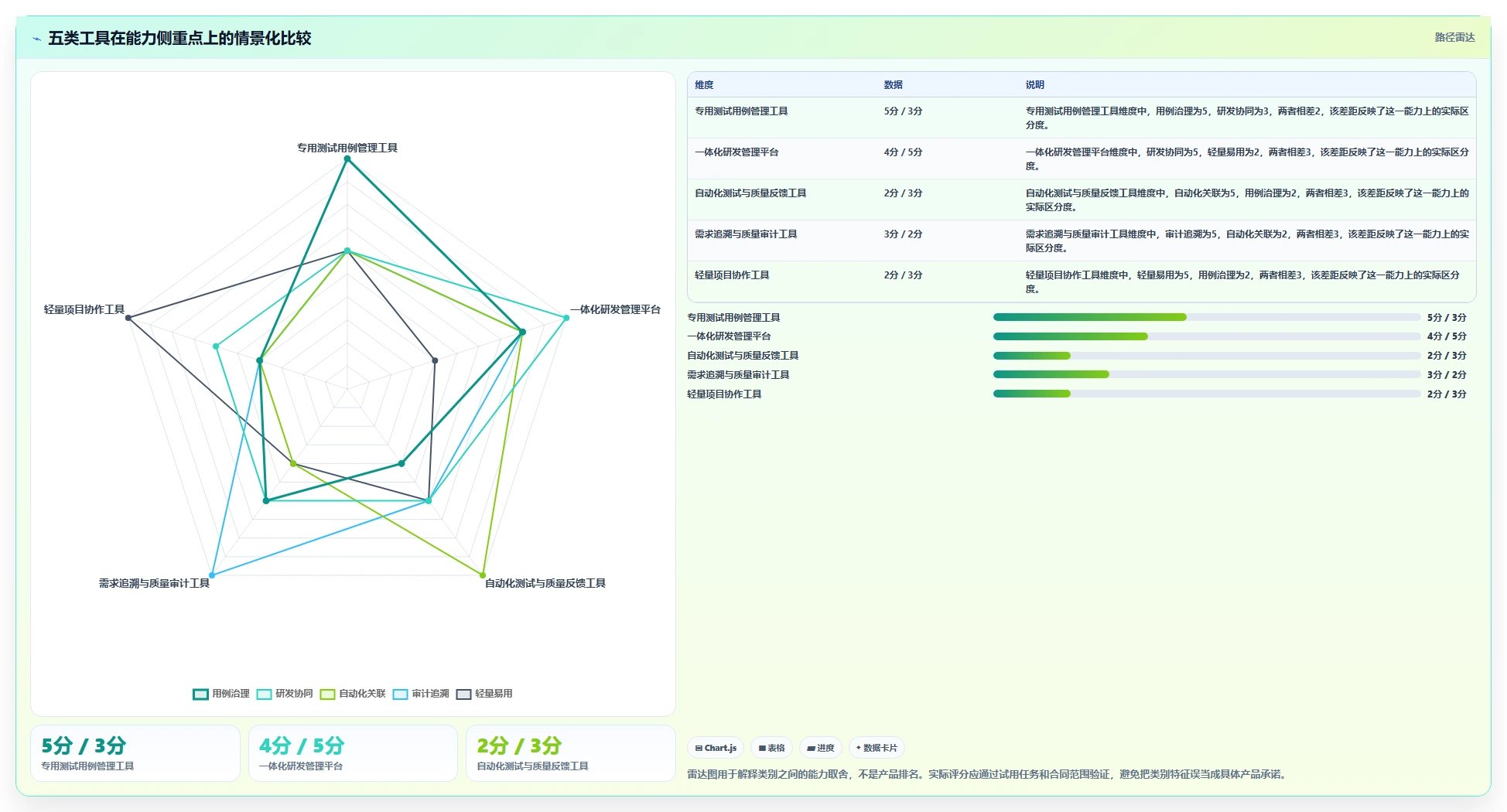
Task: Toggle the 审计追溯 legend entry
Action: pyautogui.click(x=421, y=694)
